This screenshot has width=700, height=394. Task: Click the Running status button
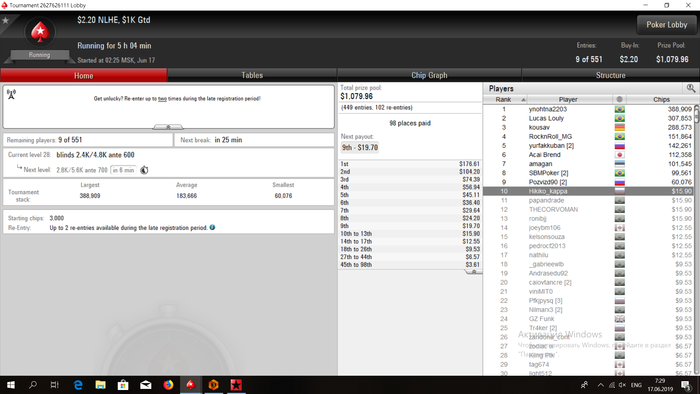39,55
